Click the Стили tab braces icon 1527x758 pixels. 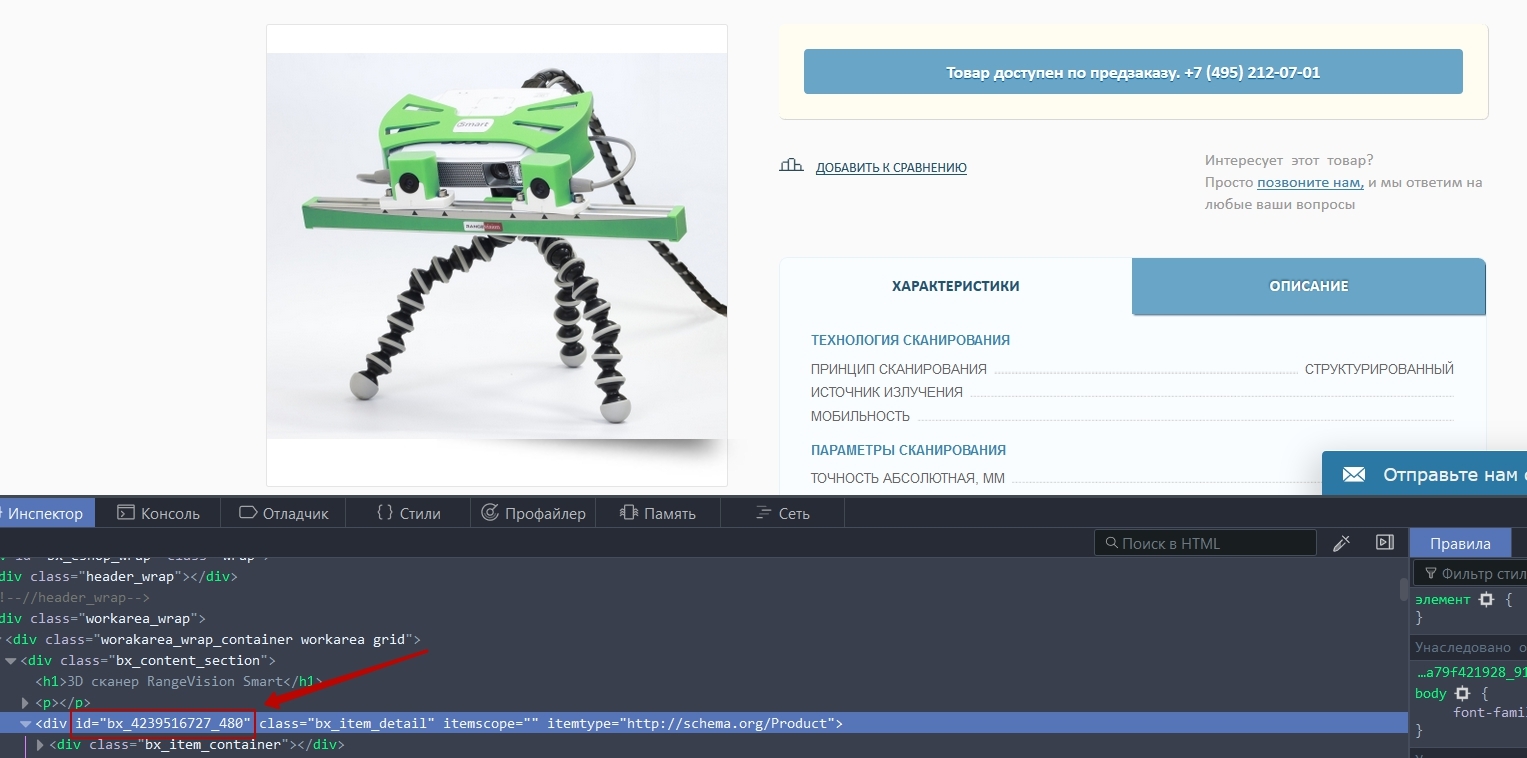tap(385, 513)
